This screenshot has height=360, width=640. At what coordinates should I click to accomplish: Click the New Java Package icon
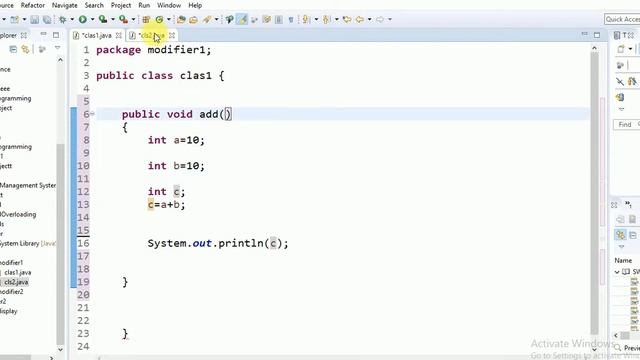pos(146,19)
